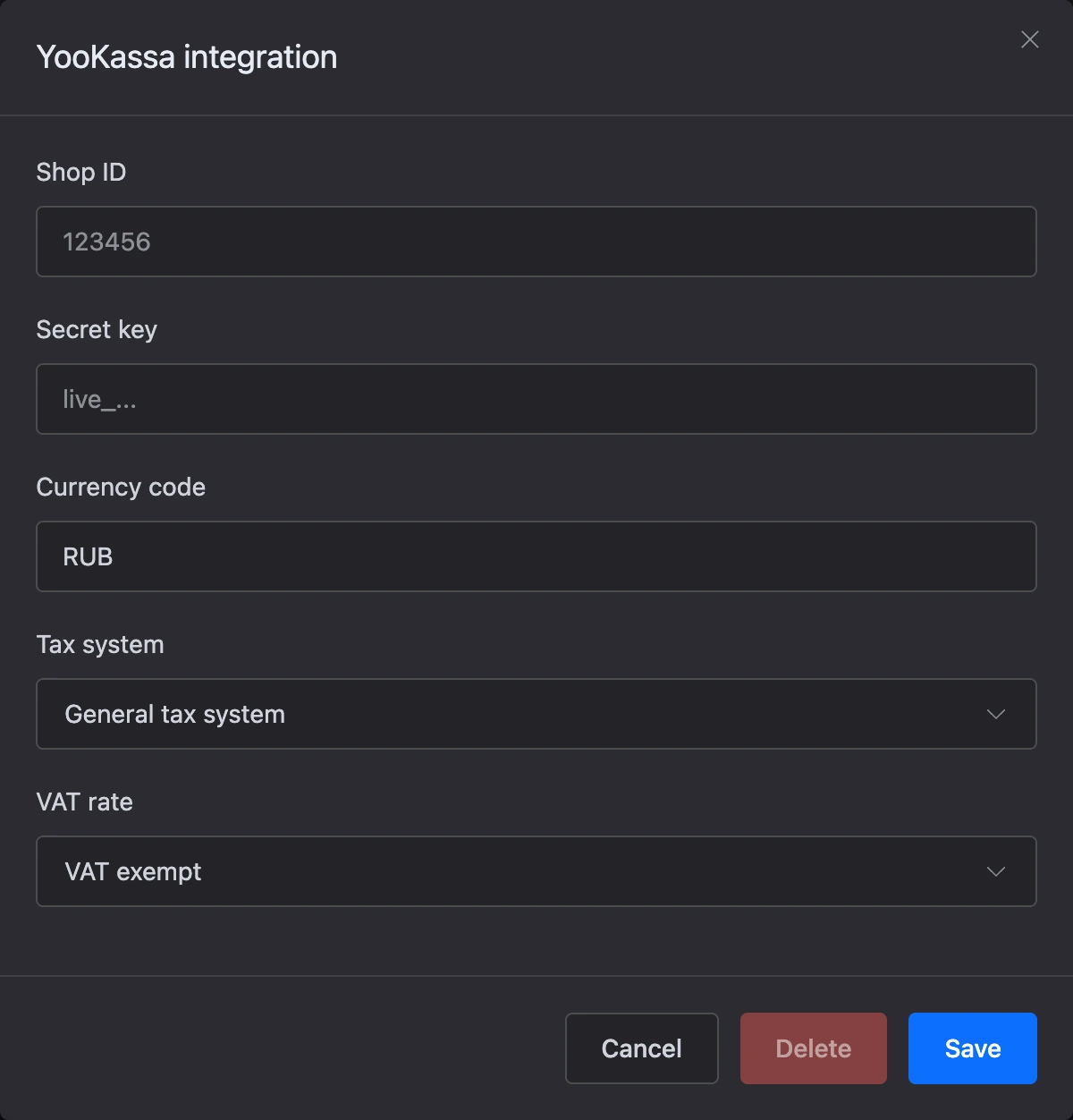The height and width of the screenshot is (1120, 1073).
Task: Close the YooKassa integration dialog
Action: (1029, 40)
